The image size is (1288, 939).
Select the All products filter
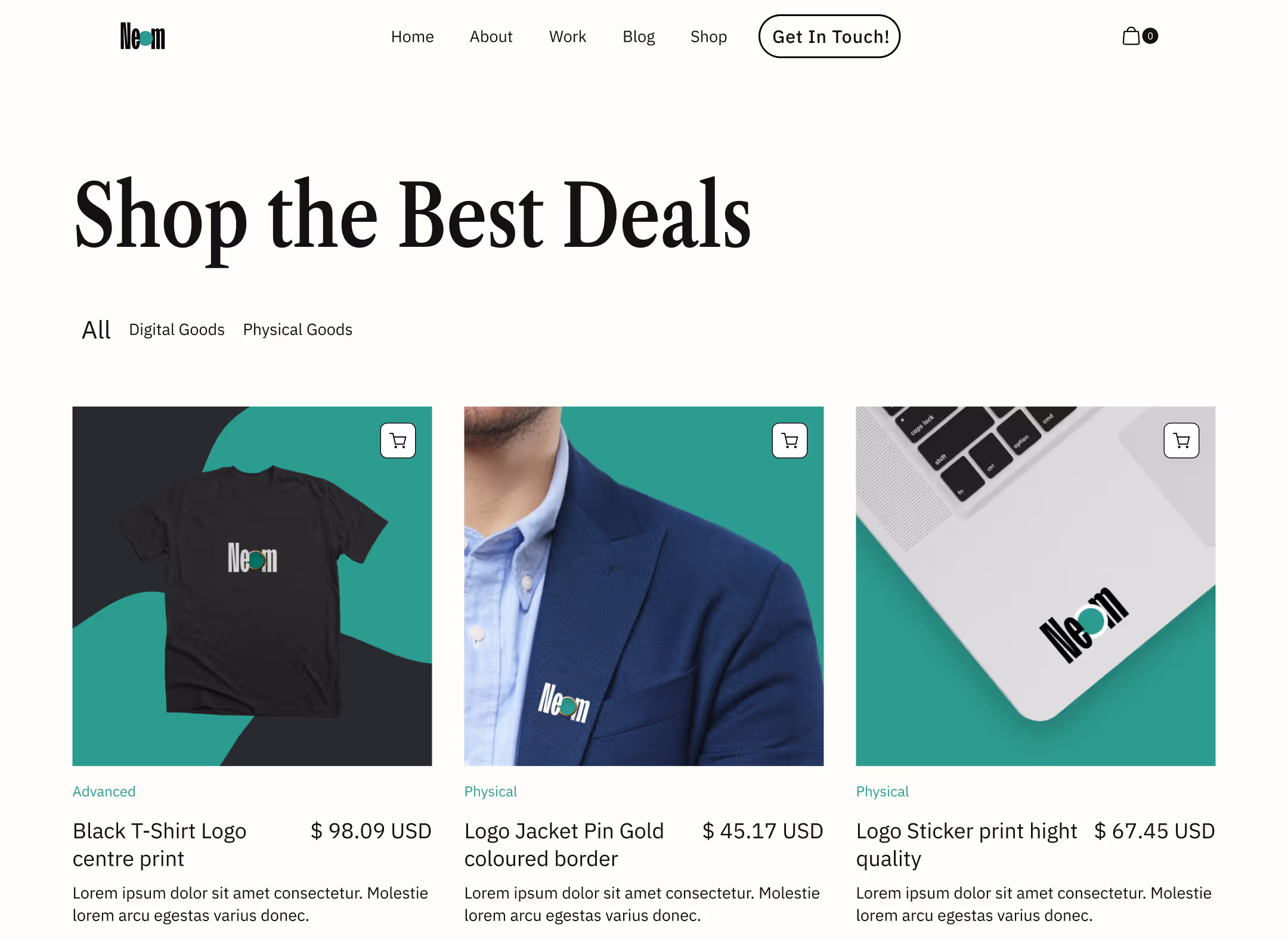pyautogui.click(x=96, y=330)
